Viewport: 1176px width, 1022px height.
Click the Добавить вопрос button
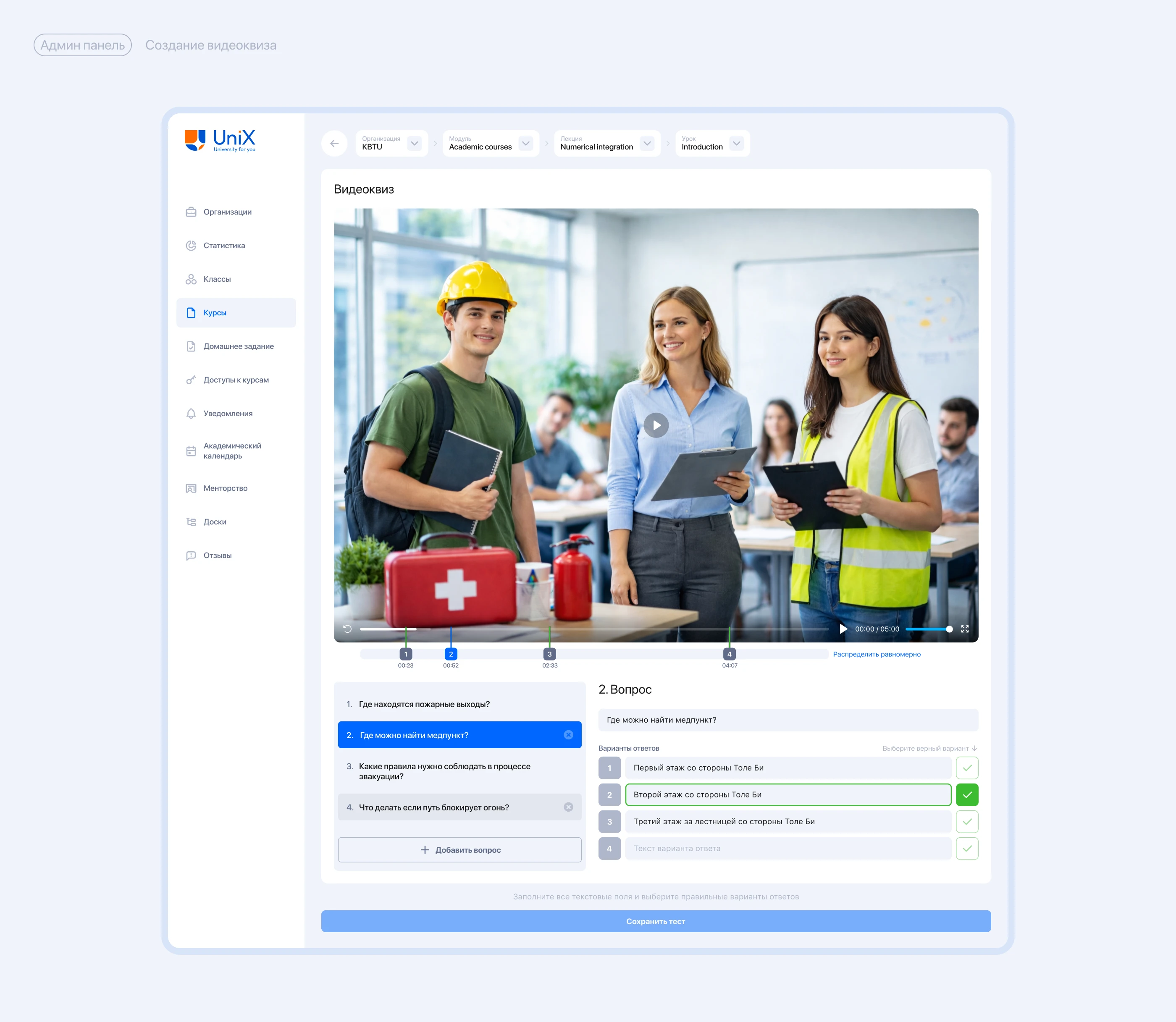tap(459, 850)
